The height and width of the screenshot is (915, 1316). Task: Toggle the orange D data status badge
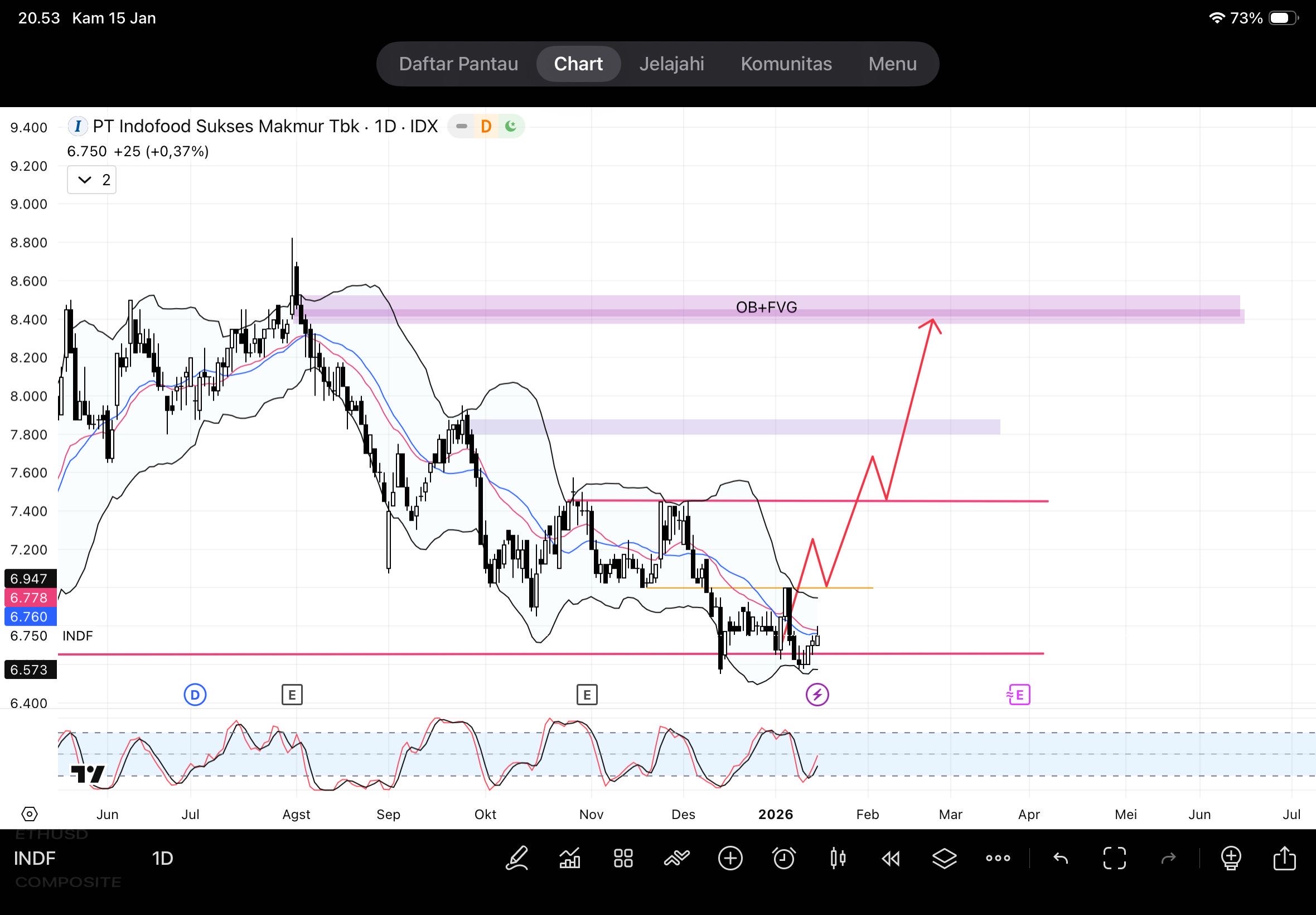coord(486,126)
